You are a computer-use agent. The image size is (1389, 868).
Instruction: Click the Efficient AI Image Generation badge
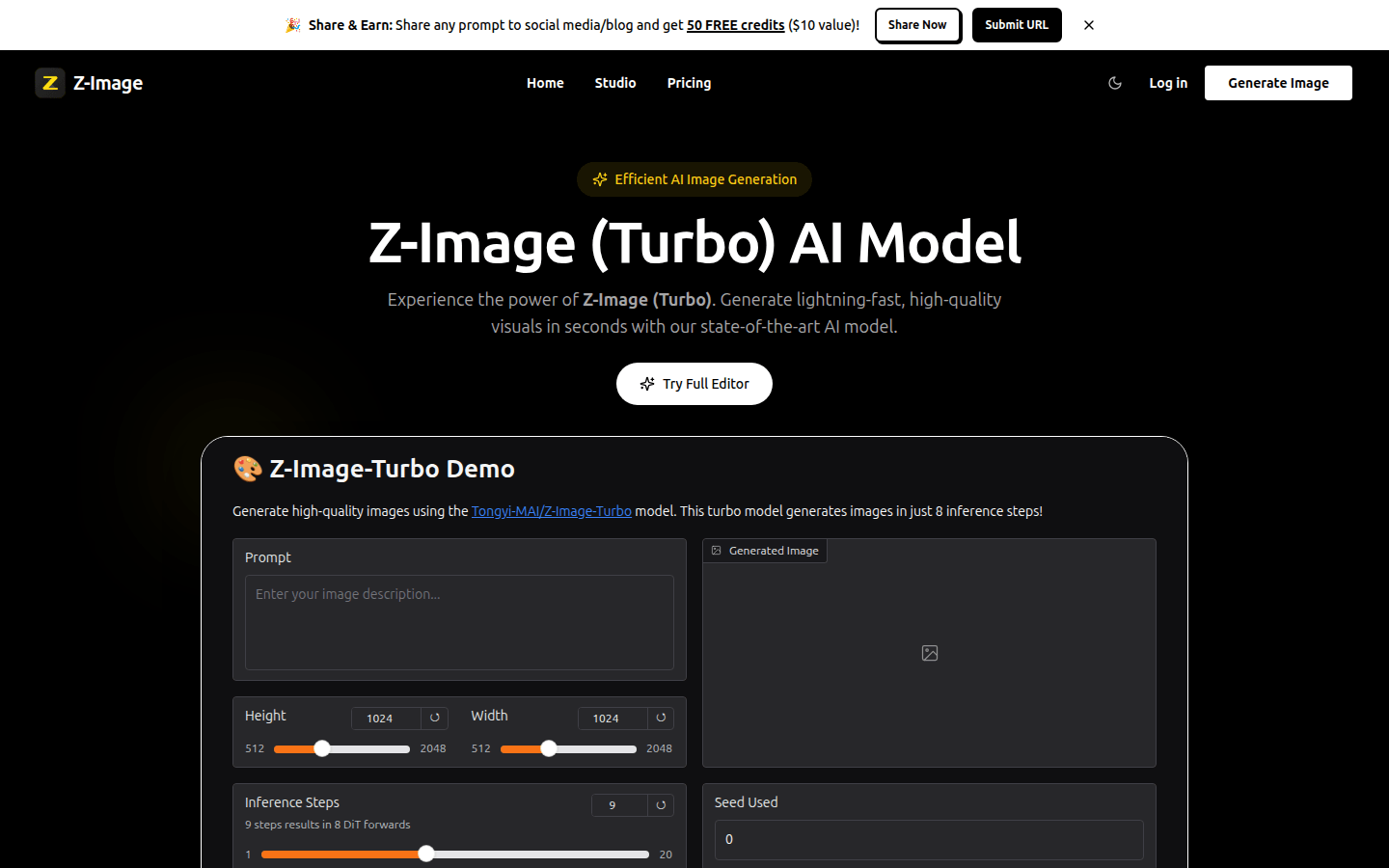694,179
